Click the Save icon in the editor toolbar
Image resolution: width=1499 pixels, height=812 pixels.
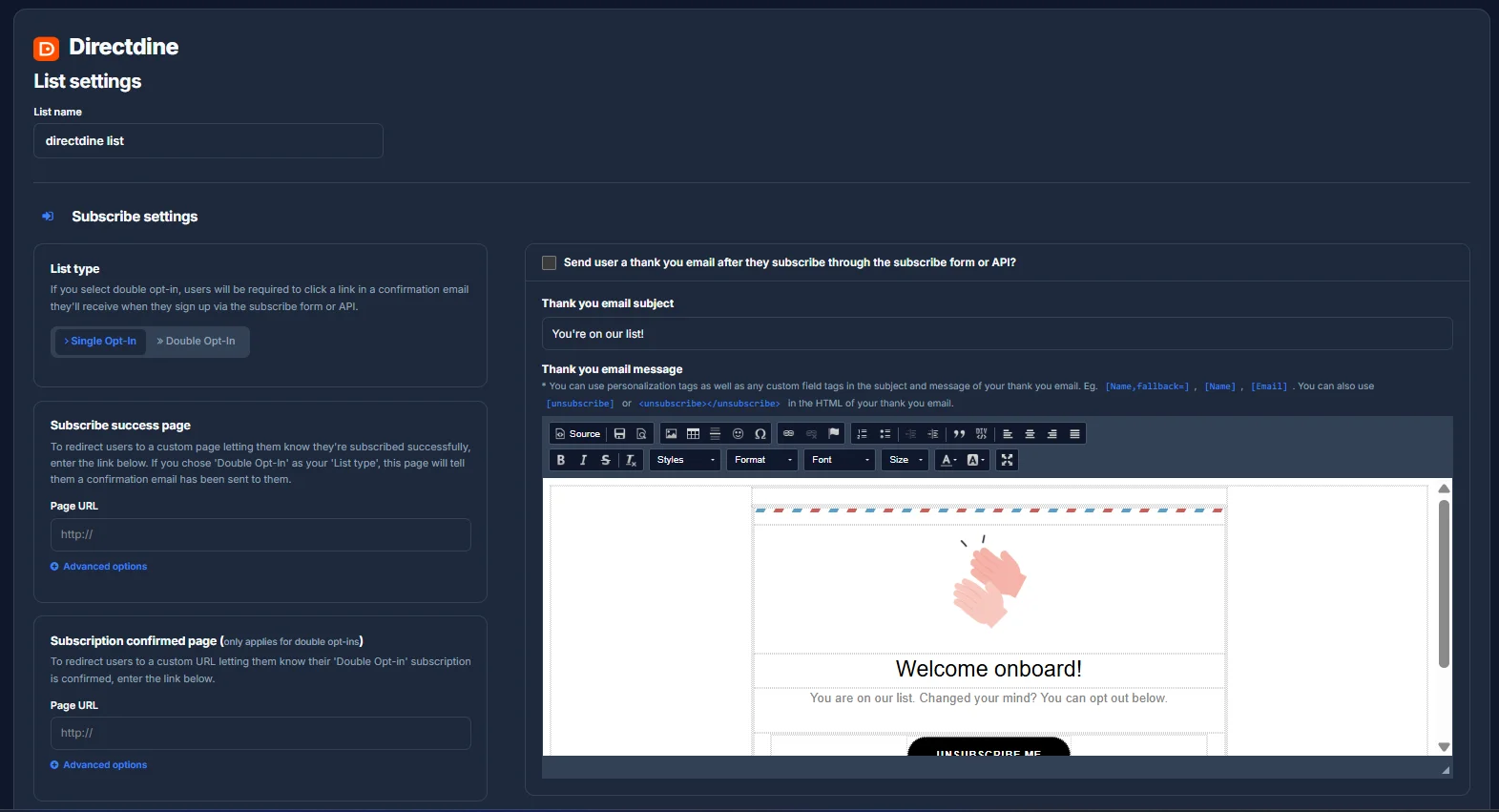(619, 434)
